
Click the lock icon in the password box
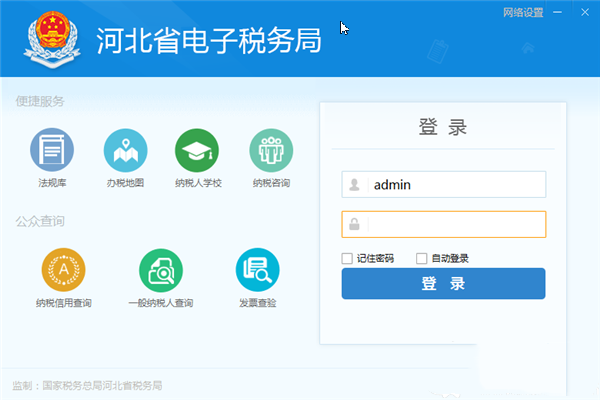[x=354, y=224]
